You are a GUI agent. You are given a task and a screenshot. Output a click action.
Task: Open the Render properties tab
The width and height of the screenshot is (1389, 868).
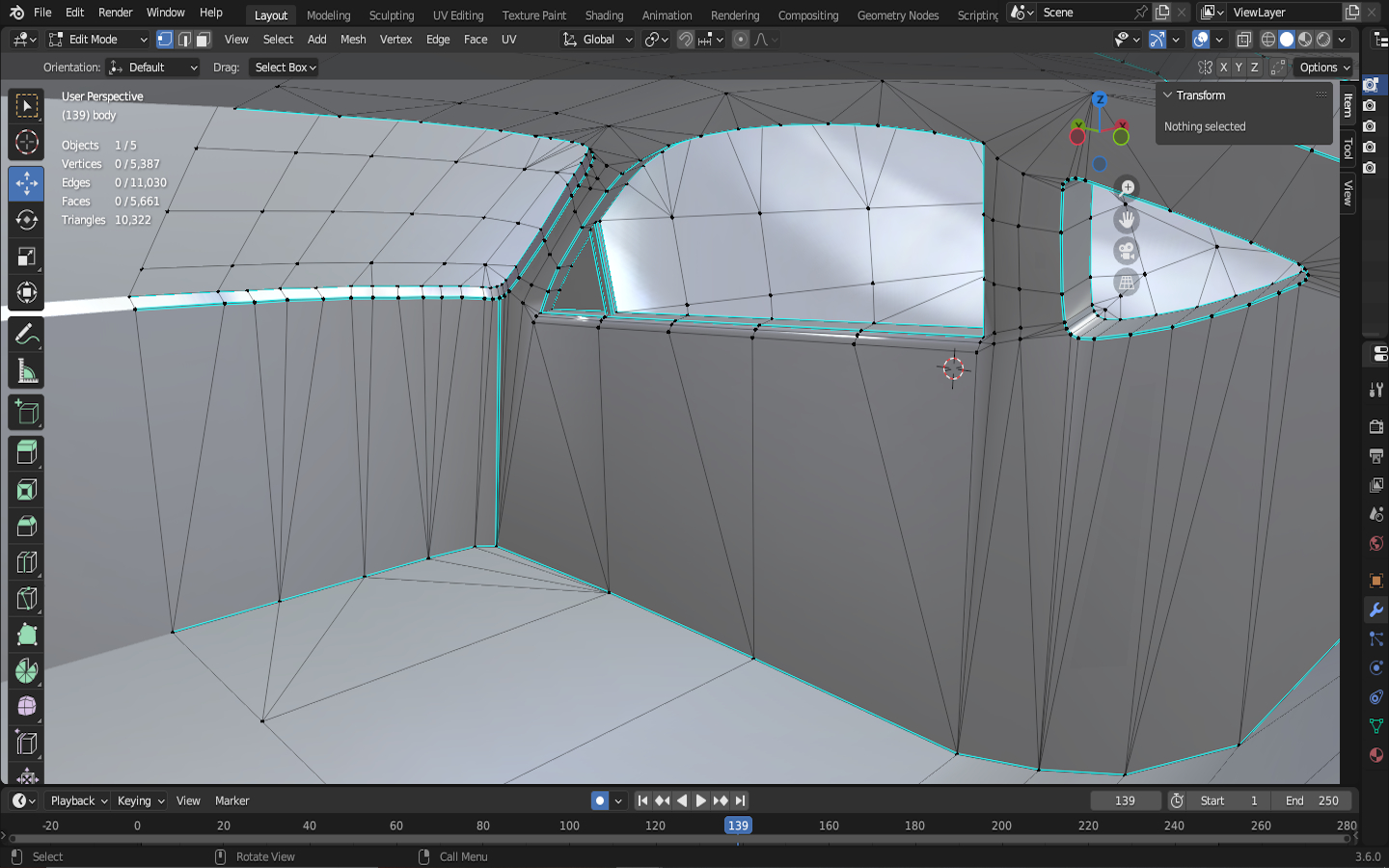pos(1376,426)
